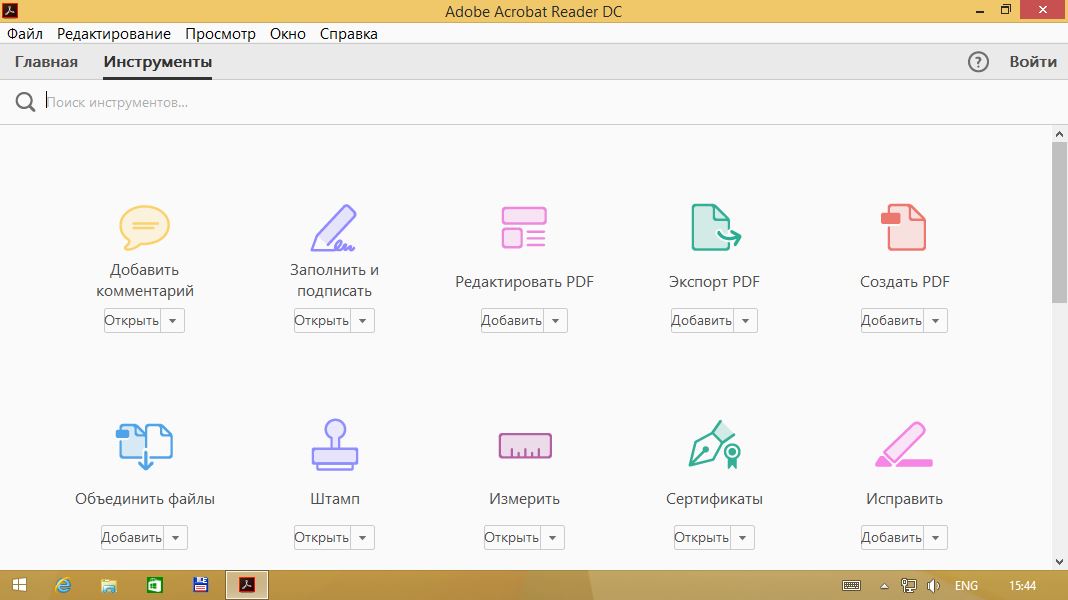
Task: Click Добавить under Объединить файлы
Action: point(131,537)
